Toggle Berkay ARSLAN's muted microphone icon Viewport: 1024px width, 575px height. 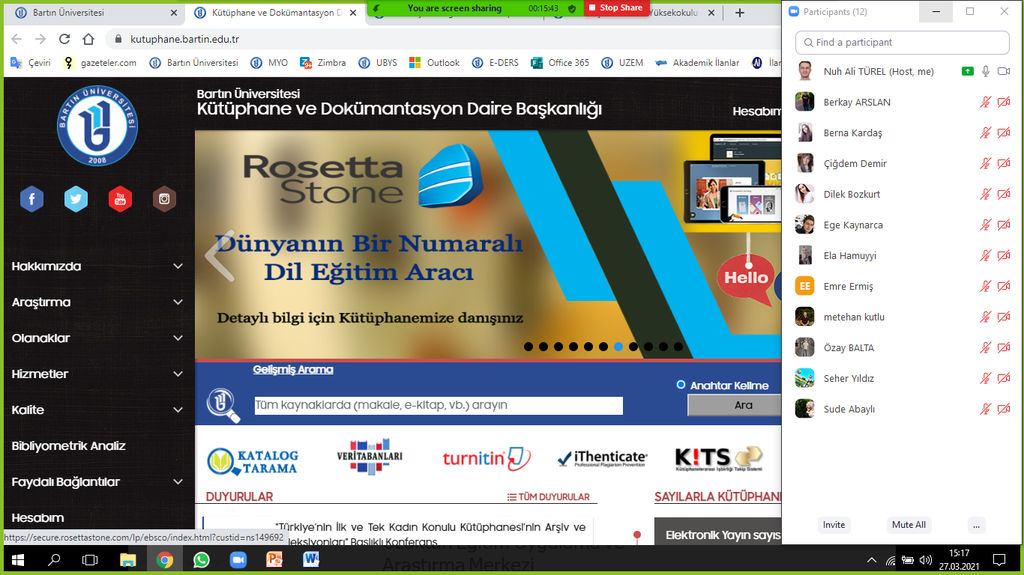[x=985, y=102]
